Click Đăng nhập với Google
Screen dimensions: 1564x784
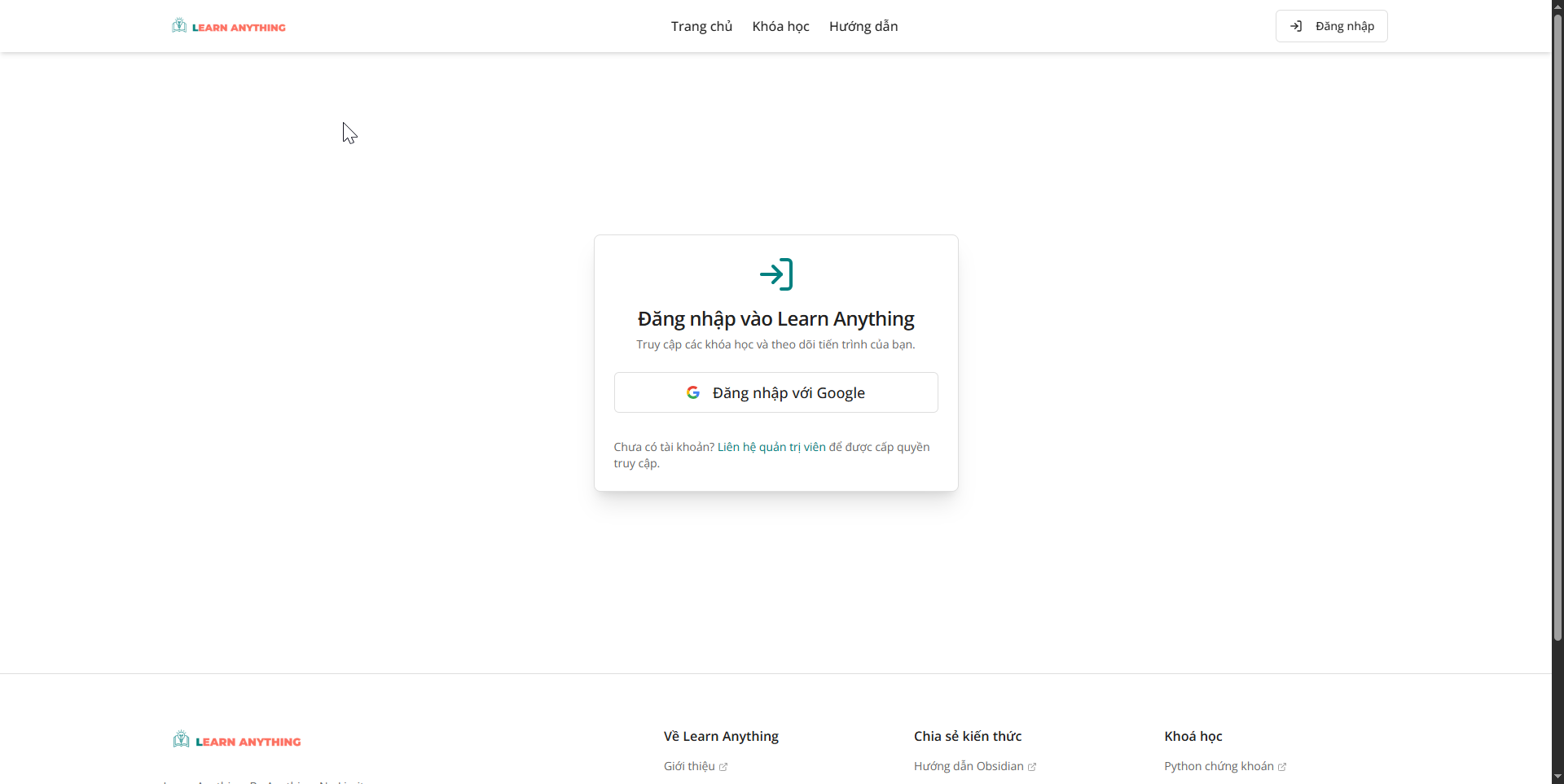775,392
